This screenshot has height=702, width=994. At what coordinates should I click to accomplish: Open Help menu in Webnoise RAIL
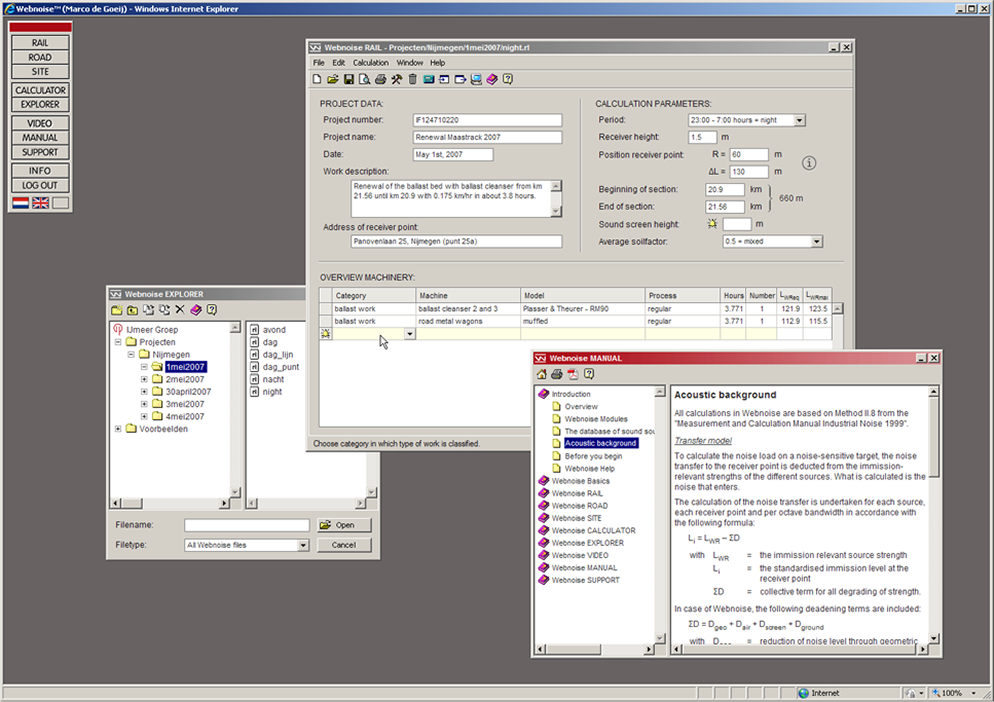pos(437,63)
